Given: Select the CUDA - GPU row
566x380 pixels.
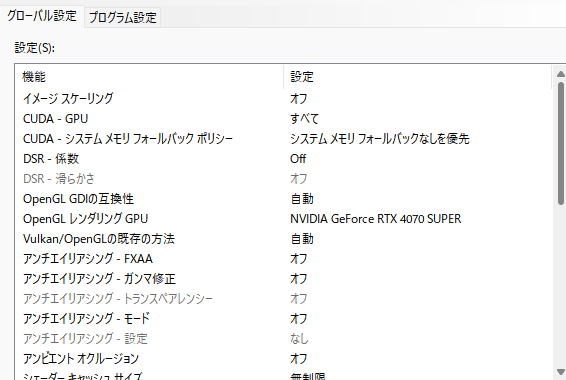Looking at the screenshot, I should (283, 119).
